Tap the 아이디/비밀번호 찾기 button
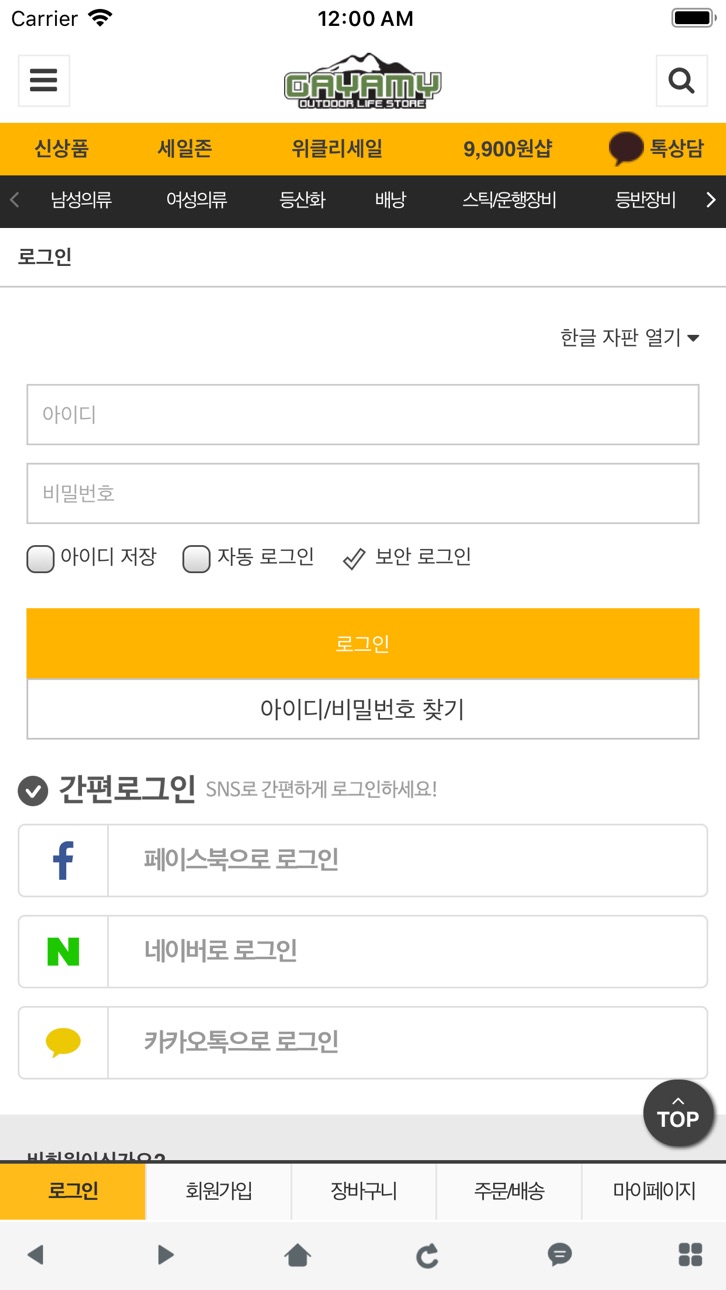 [x=363, y=709]
